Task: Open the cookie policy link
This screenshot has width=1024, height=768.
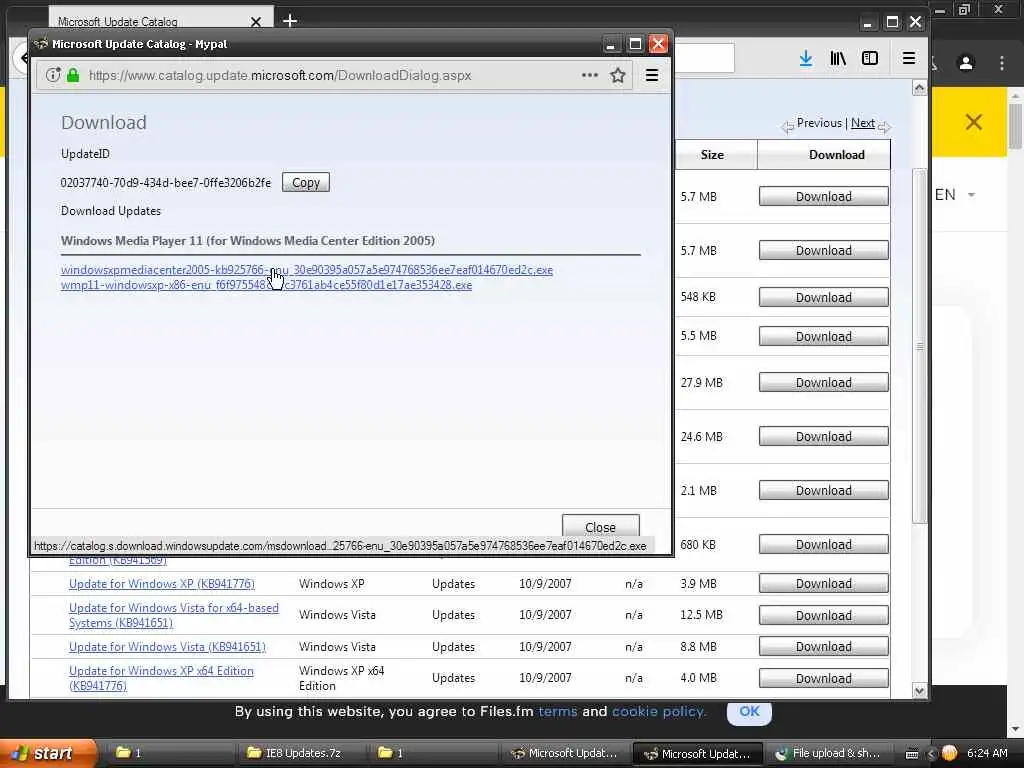Action: pyautogui.click(x=658, y=711)
